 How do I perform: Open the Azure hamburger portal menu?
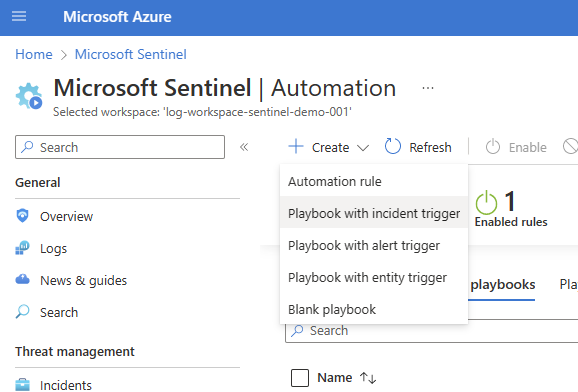tap(19, 17)
